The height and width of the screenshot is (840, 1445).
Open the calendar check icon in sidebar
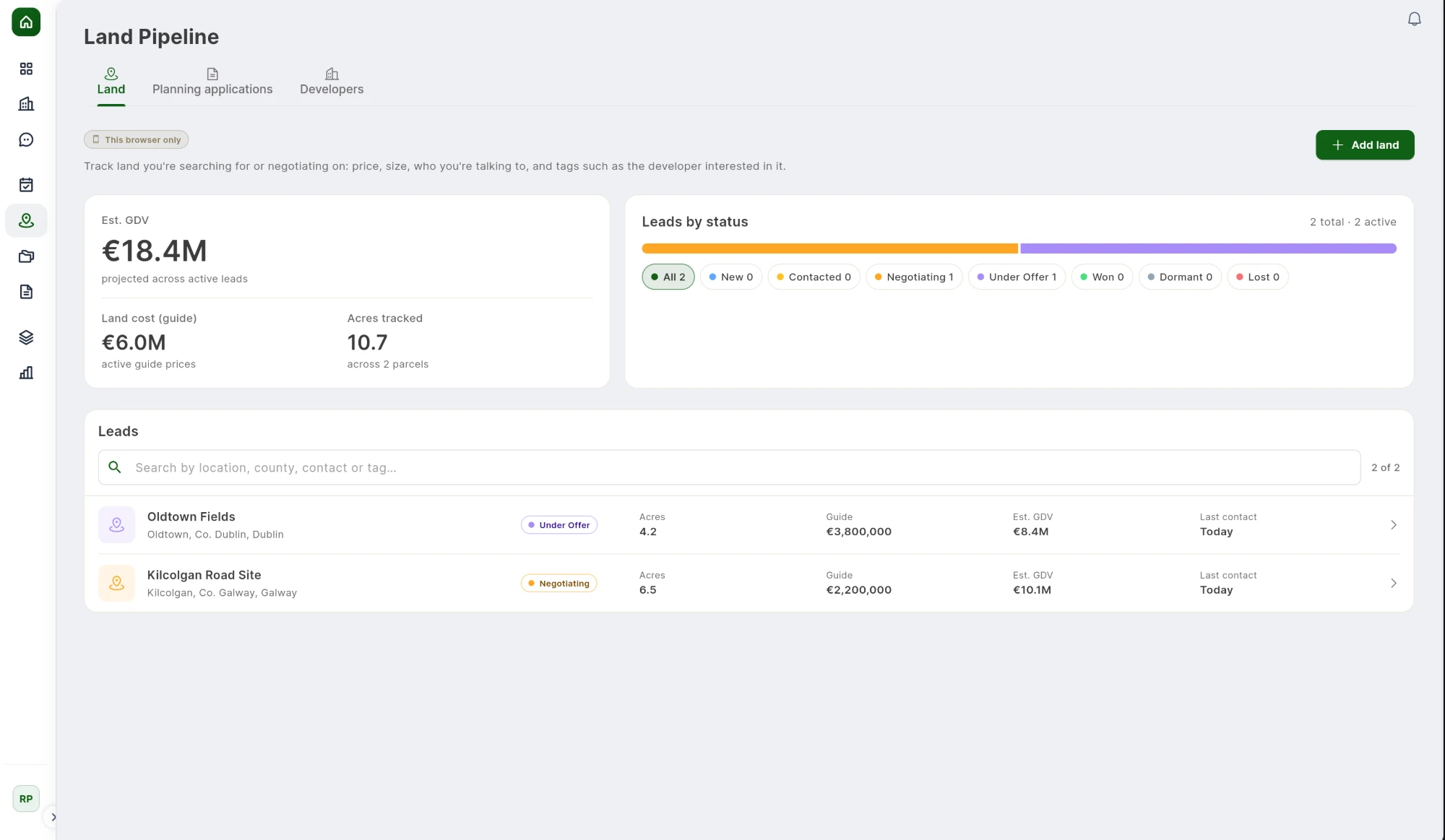click(x=26, y=185)
